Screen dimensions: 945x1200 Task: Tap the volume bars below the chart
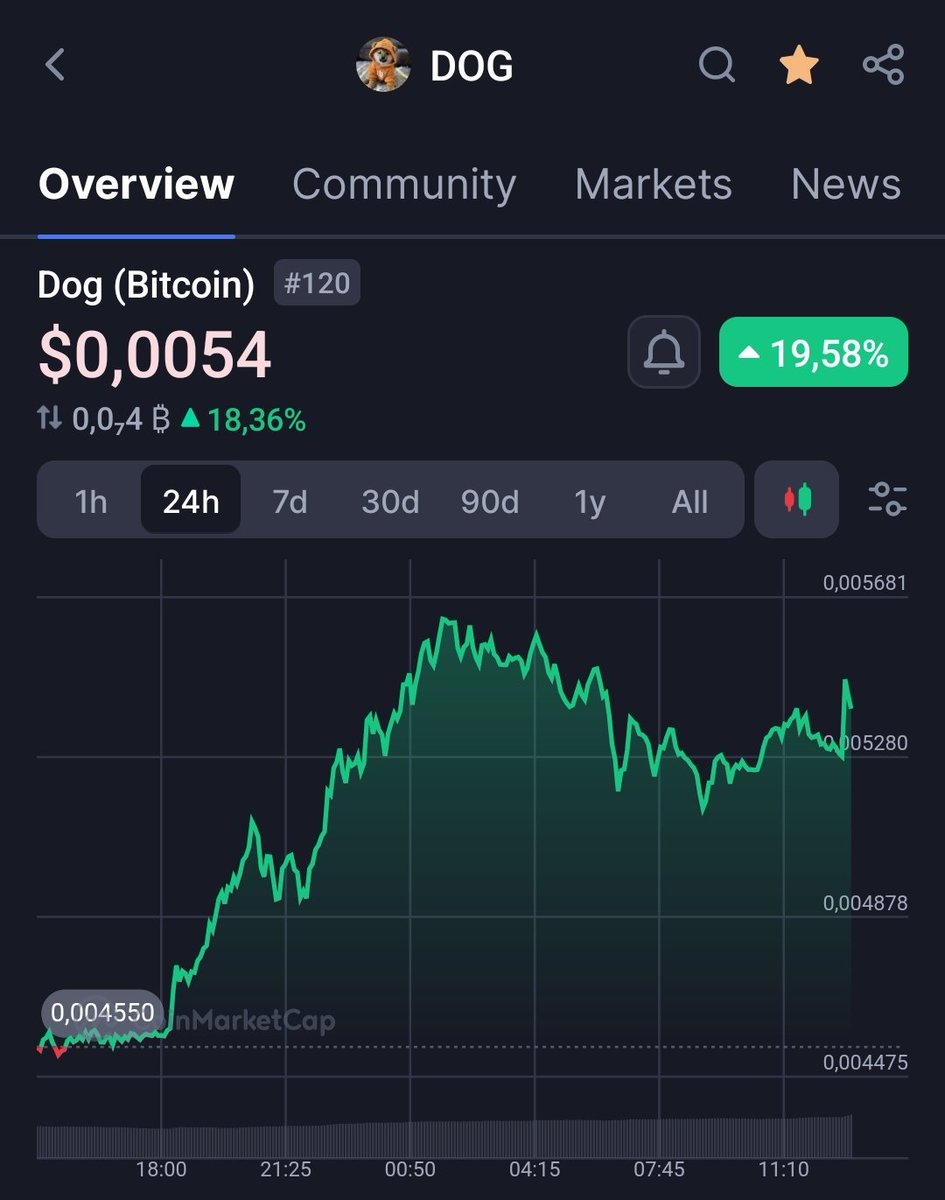(x=444, y=1138)
